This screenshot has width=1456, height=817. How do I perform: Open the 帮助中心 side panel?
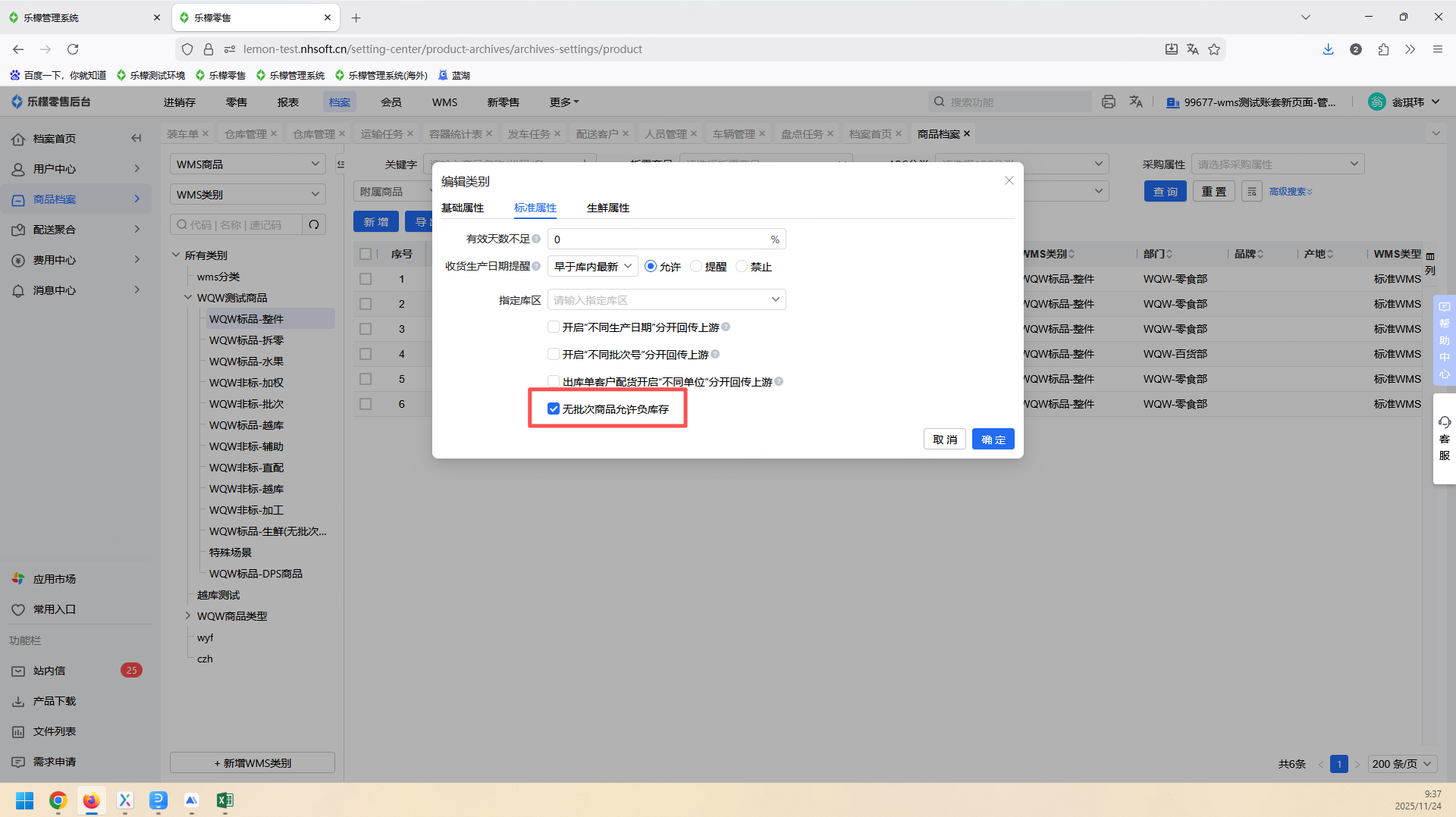[x=1444, y=340]
